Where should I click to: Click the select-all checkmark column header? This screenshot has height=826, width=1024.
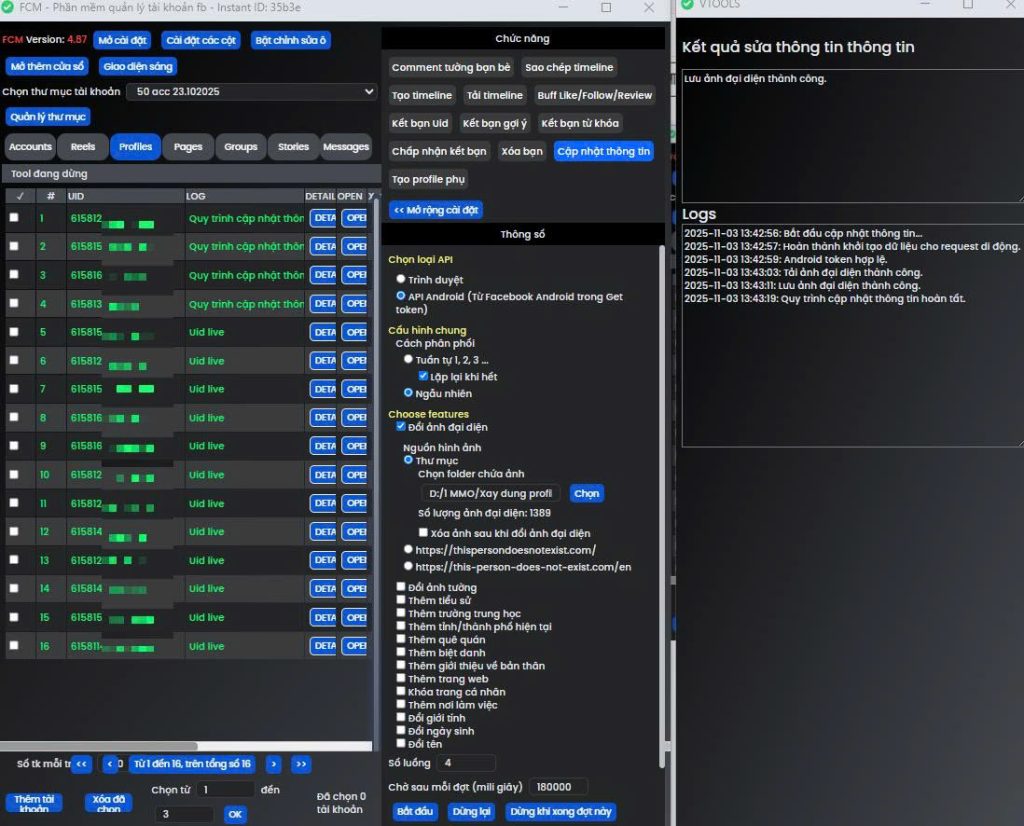tap(19, 196)
